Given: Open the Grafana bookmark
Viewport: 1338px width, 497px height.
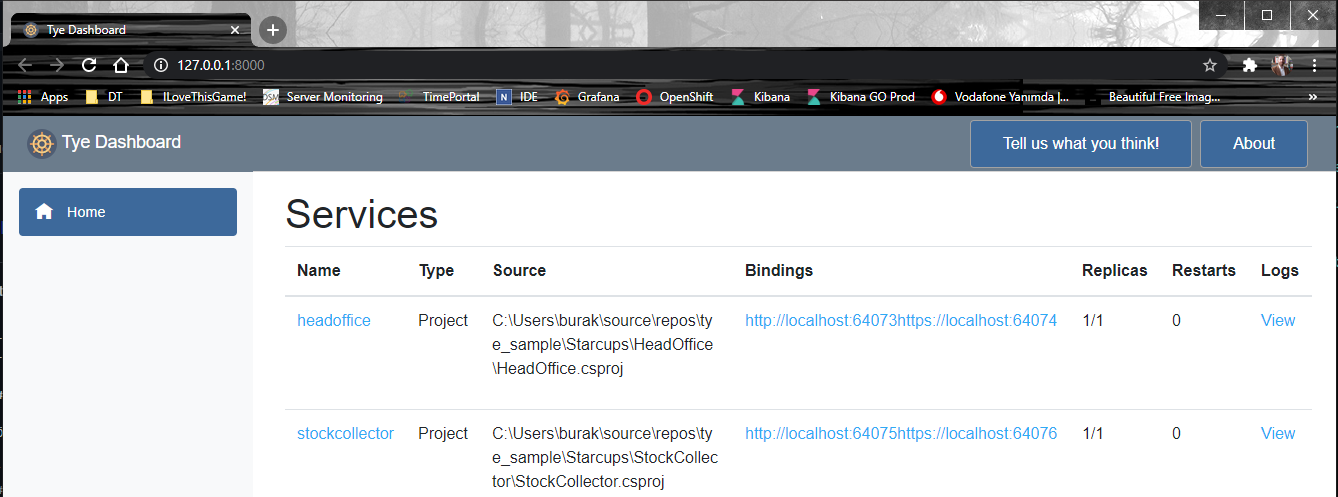Looking at the screenshot, I should coord(587,97).
